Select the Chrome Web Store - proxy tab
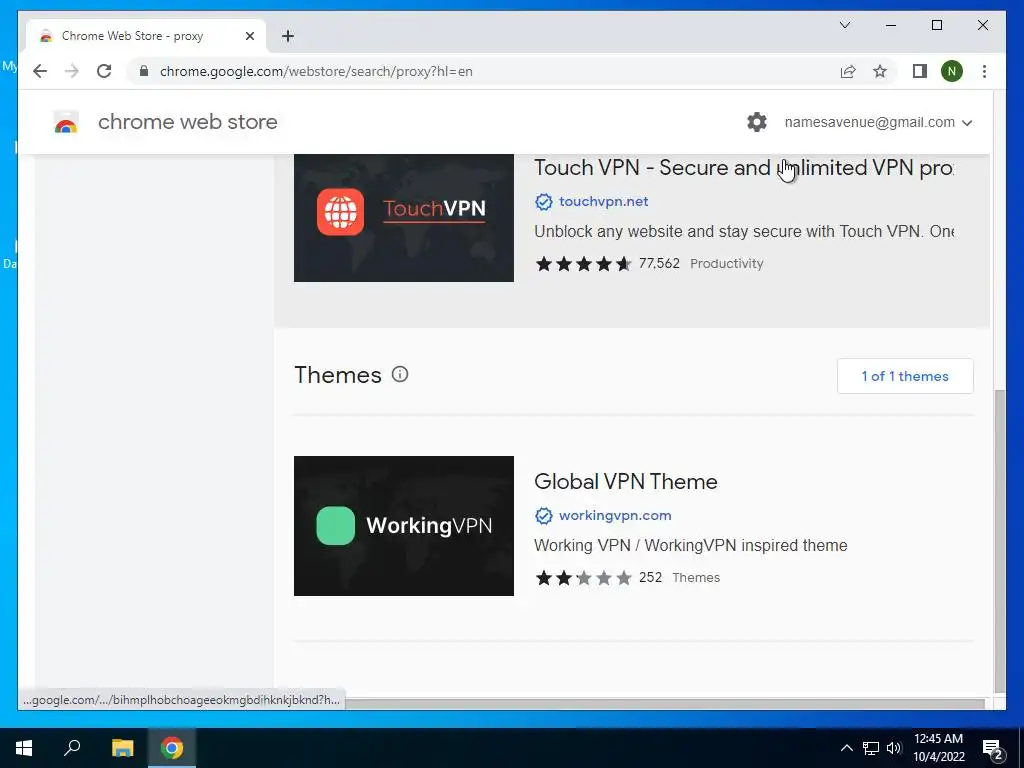 (x=146, y=36)
